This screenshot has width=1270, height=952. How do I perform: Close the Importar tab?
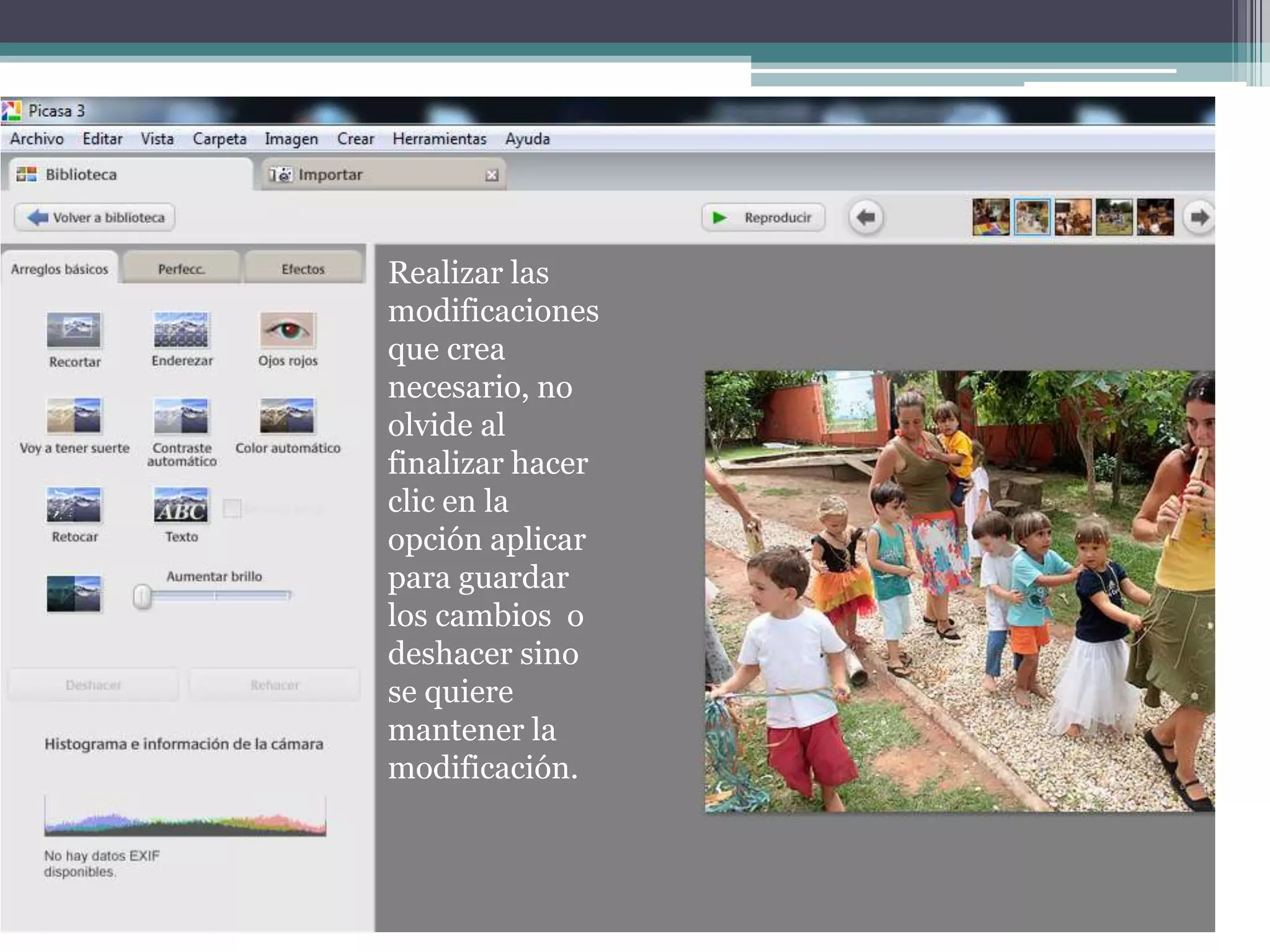tap(492, 175)
